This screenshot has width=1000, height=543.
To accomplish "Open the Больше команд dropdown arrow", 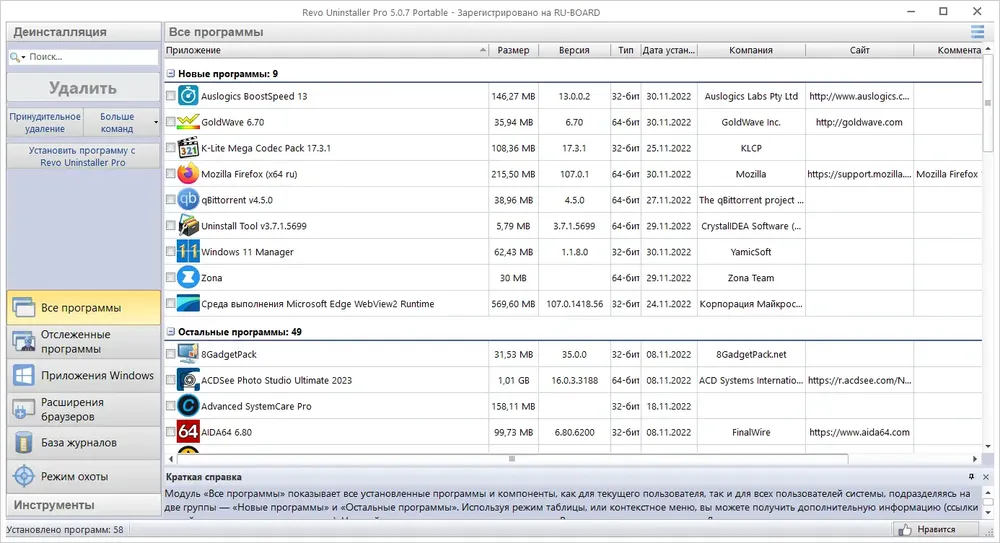I will (x=156, y=123).
